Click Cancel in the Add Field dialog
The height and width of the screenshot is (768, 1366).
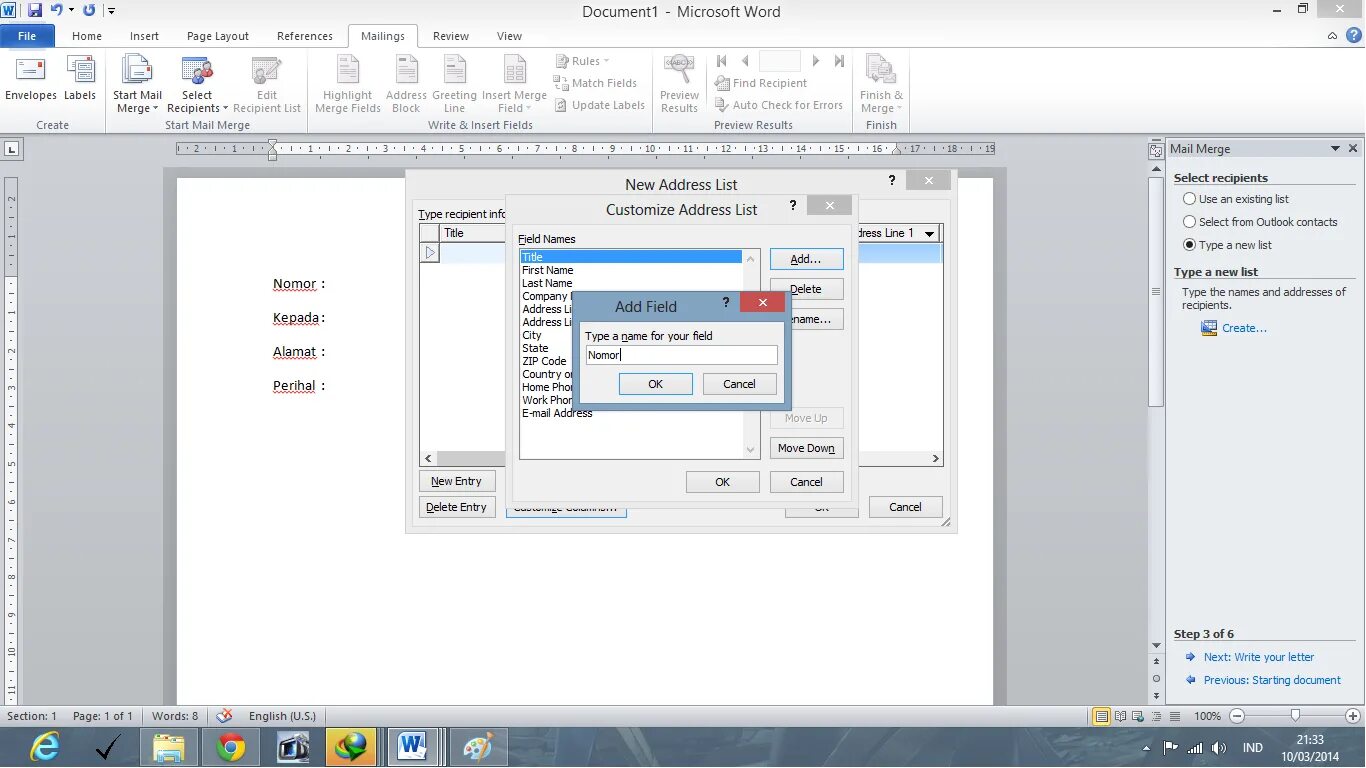740,384
